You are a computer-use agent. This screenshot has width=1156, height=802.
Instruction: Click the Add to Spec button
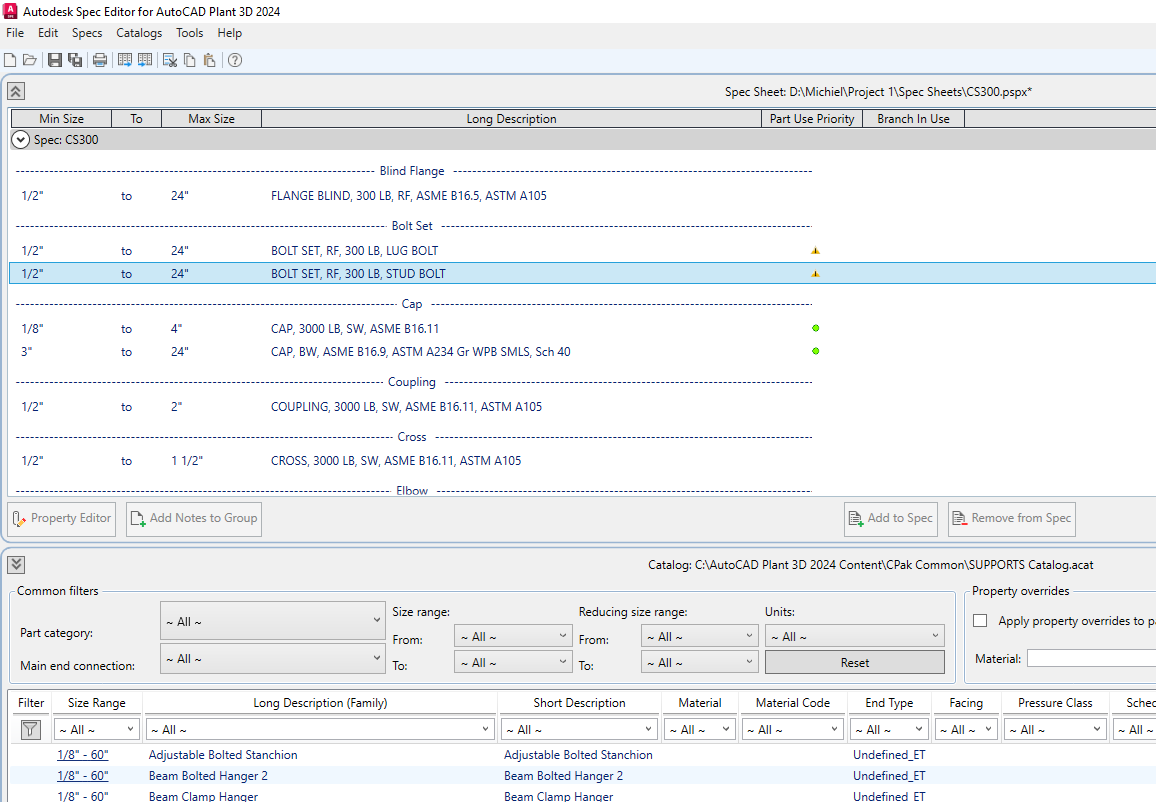click(x=891, y=519)
